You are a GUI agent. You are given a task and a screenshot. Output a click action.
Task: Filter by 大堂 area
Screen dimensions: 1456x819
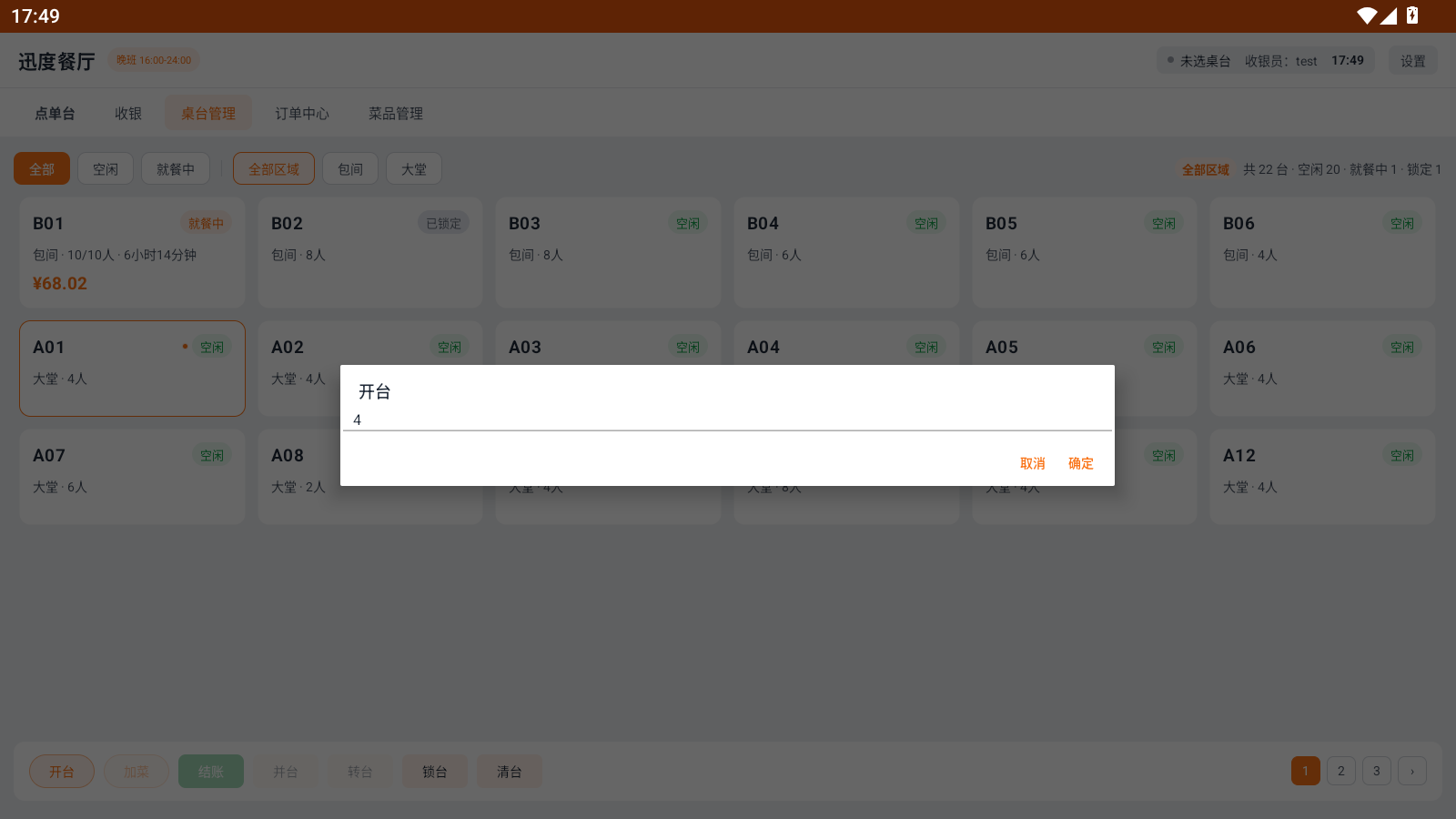414,168
